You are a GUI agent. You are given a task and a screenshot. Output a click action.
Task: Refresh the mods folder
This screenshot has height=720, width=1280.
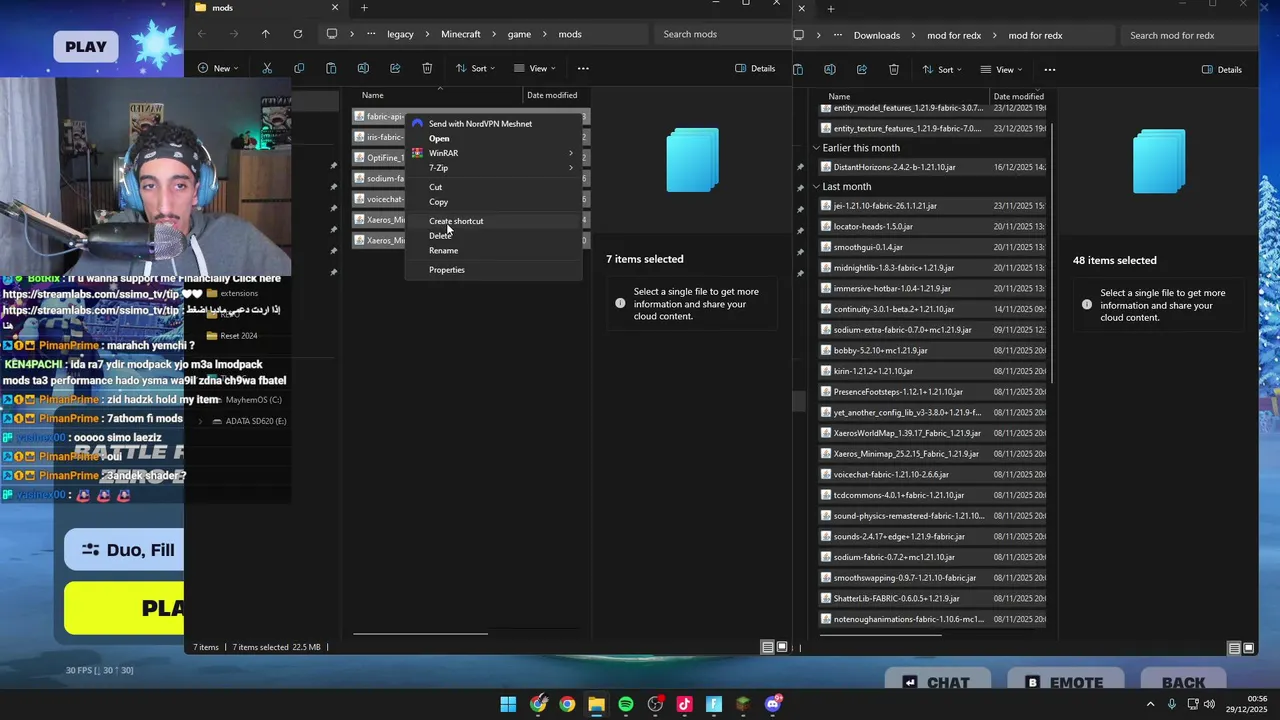297,34
